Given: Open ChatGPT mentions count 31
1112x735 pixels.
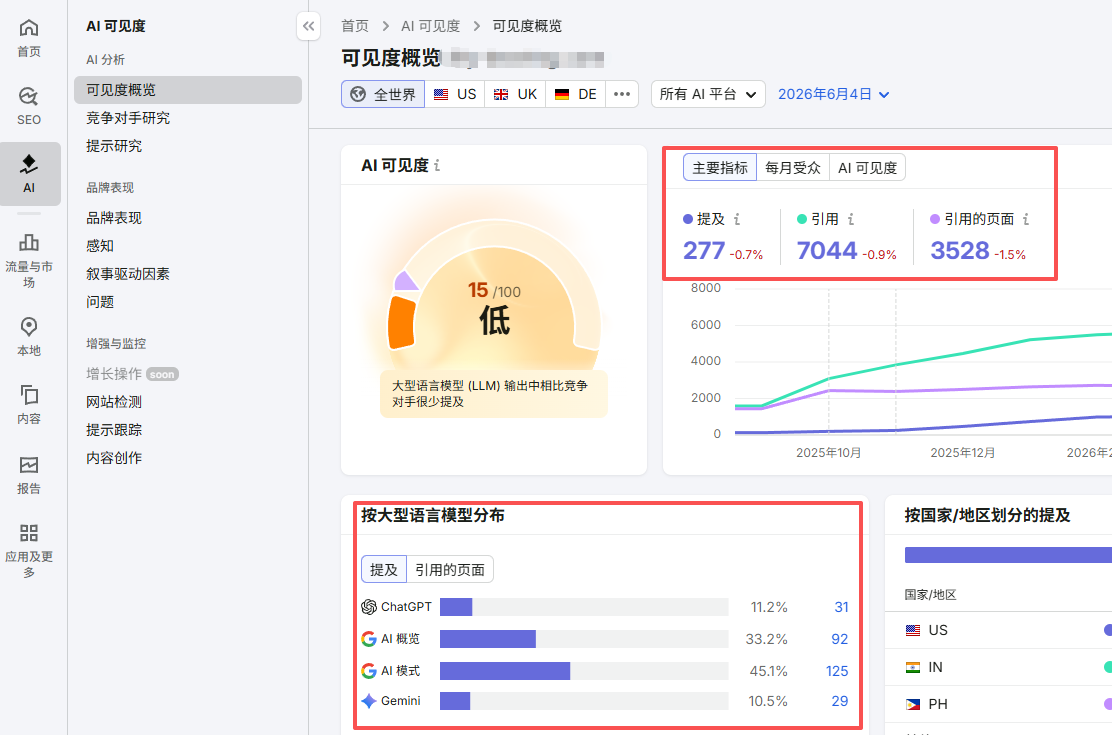Looking at the screenshot, I should pyautogui.click(x=841, y=607).
